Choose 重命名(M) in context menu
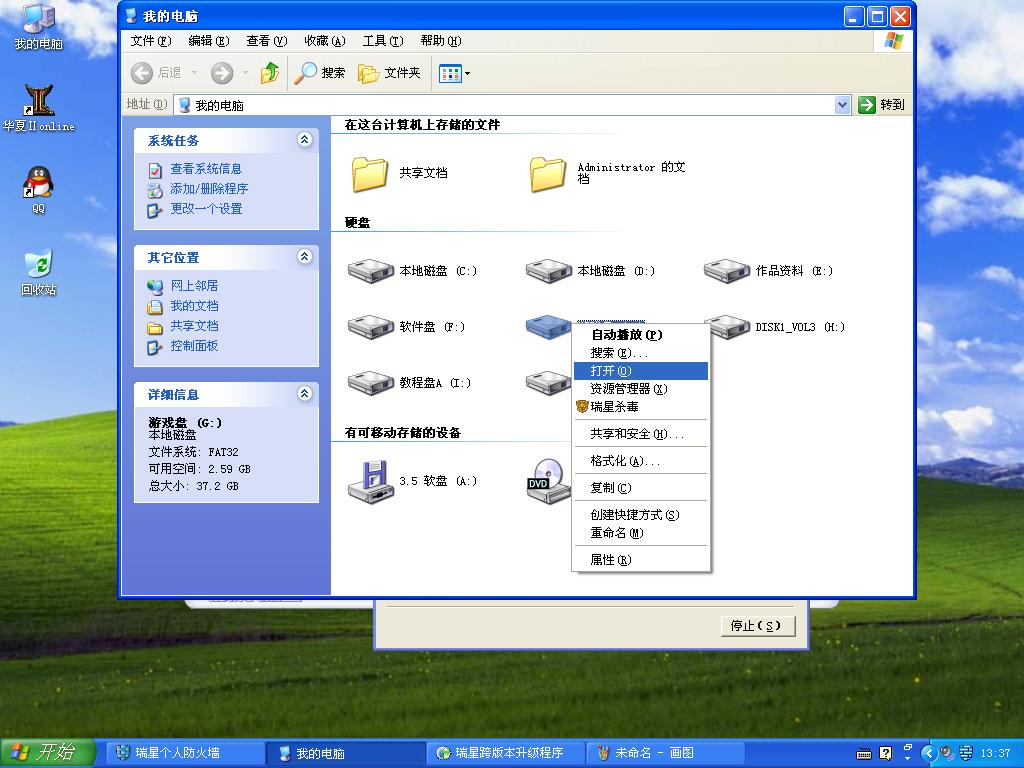 [640, 533]
